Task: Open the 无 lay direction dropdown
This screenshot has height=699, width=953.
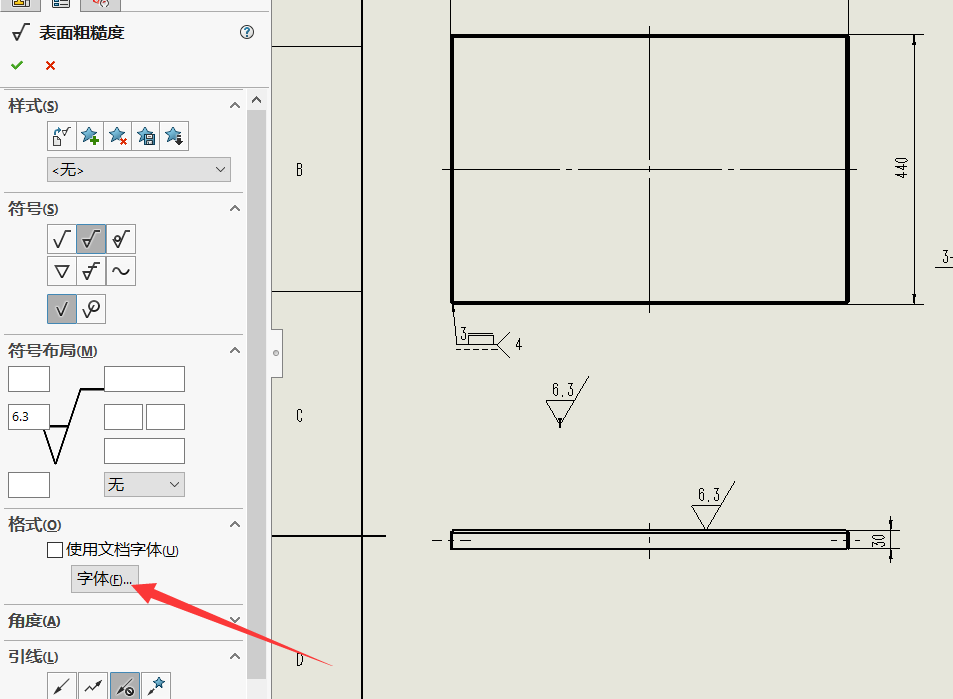Action: coord(145,484)
